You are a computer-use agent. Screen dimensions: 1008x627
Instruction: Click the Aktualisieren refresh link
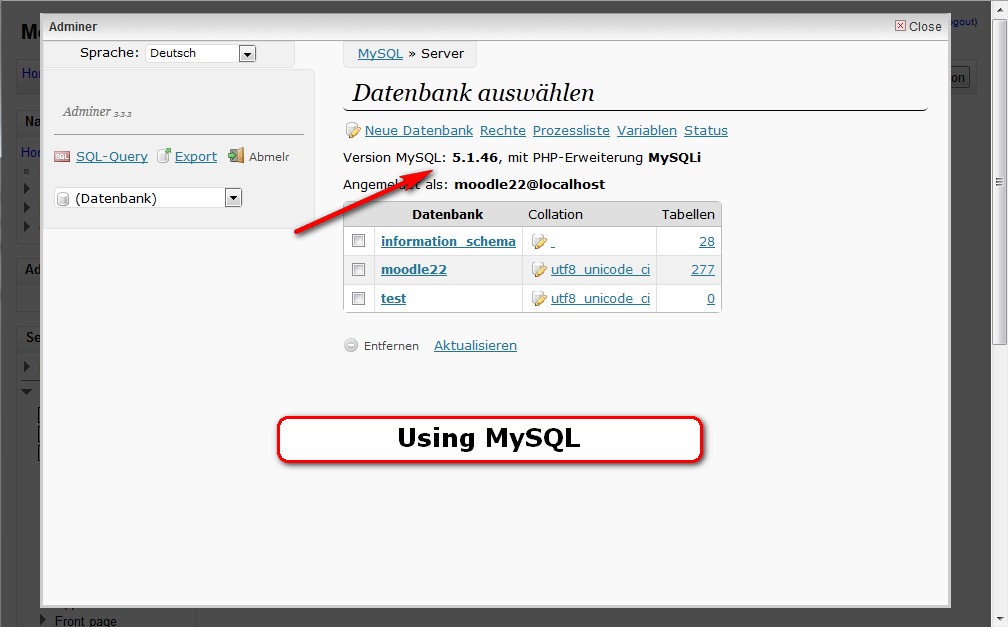point(475,345)
